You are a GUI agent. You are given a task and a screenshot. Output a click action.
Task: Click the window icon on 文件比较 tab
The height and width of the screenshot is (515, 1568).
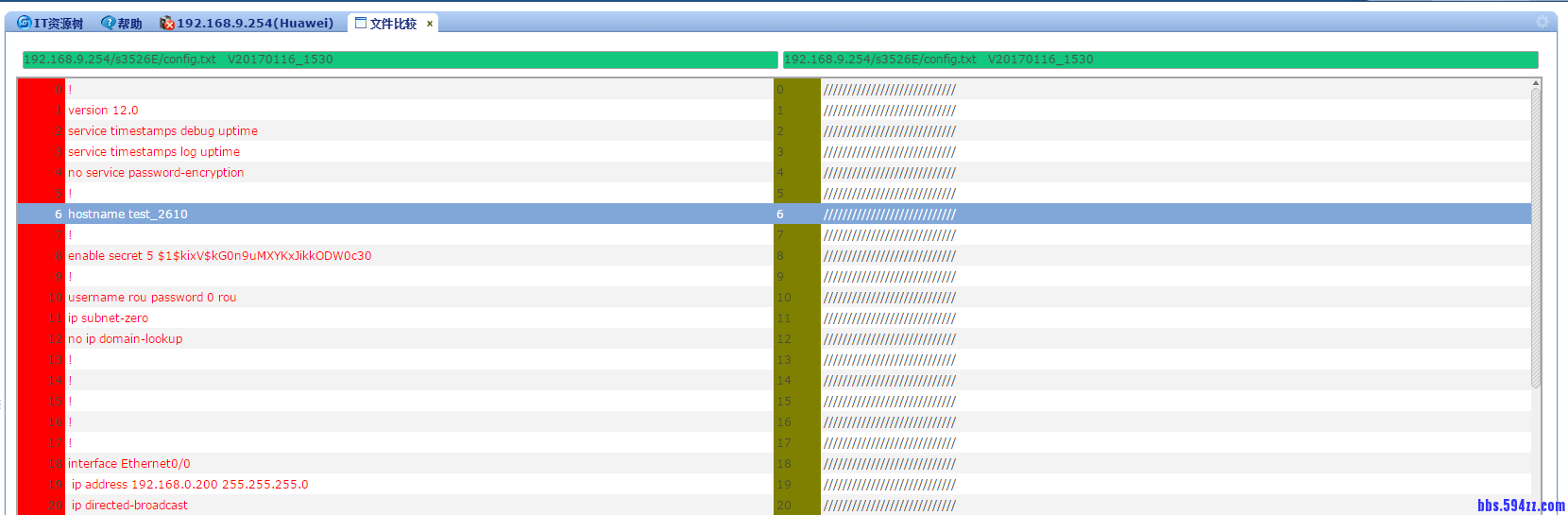coord(361,23)
